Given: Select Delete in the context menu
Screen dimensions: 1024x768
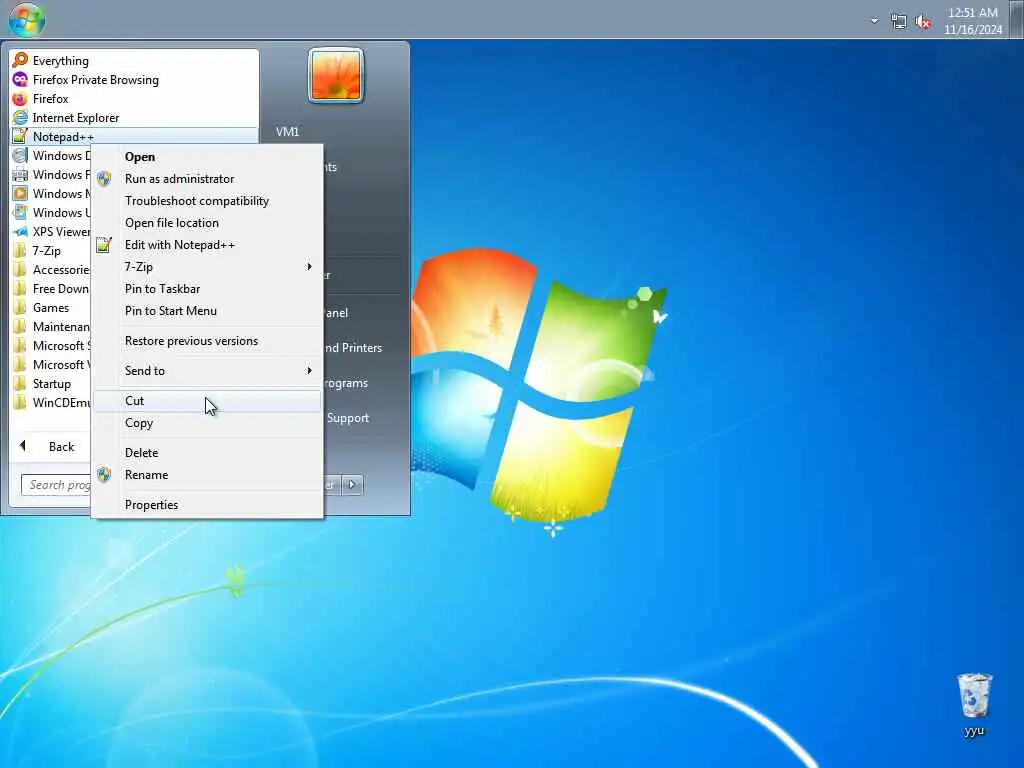Looking at the screenshot, I should click(207, 453).
